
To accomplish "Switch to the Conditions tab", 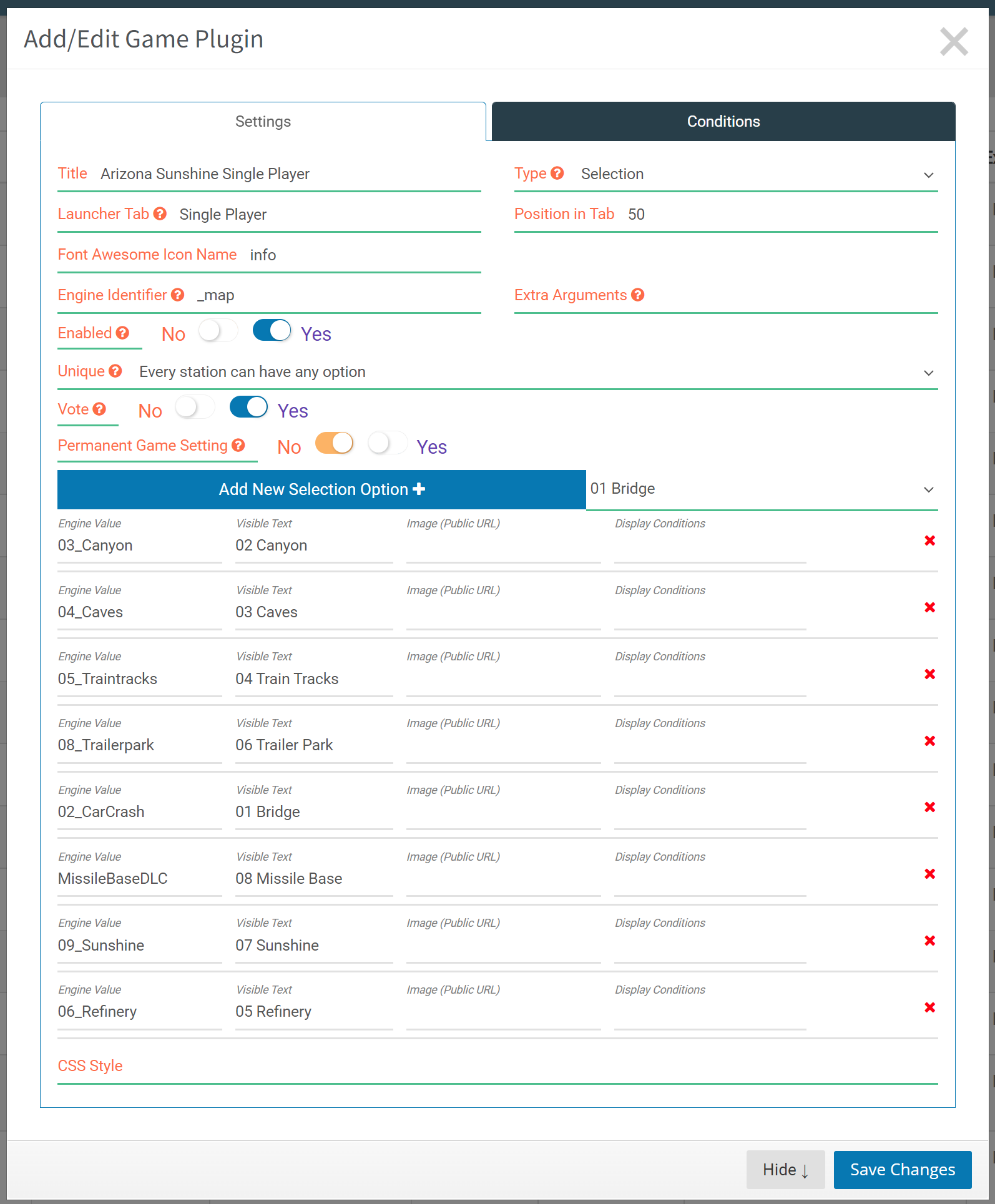I will point(723,122).
